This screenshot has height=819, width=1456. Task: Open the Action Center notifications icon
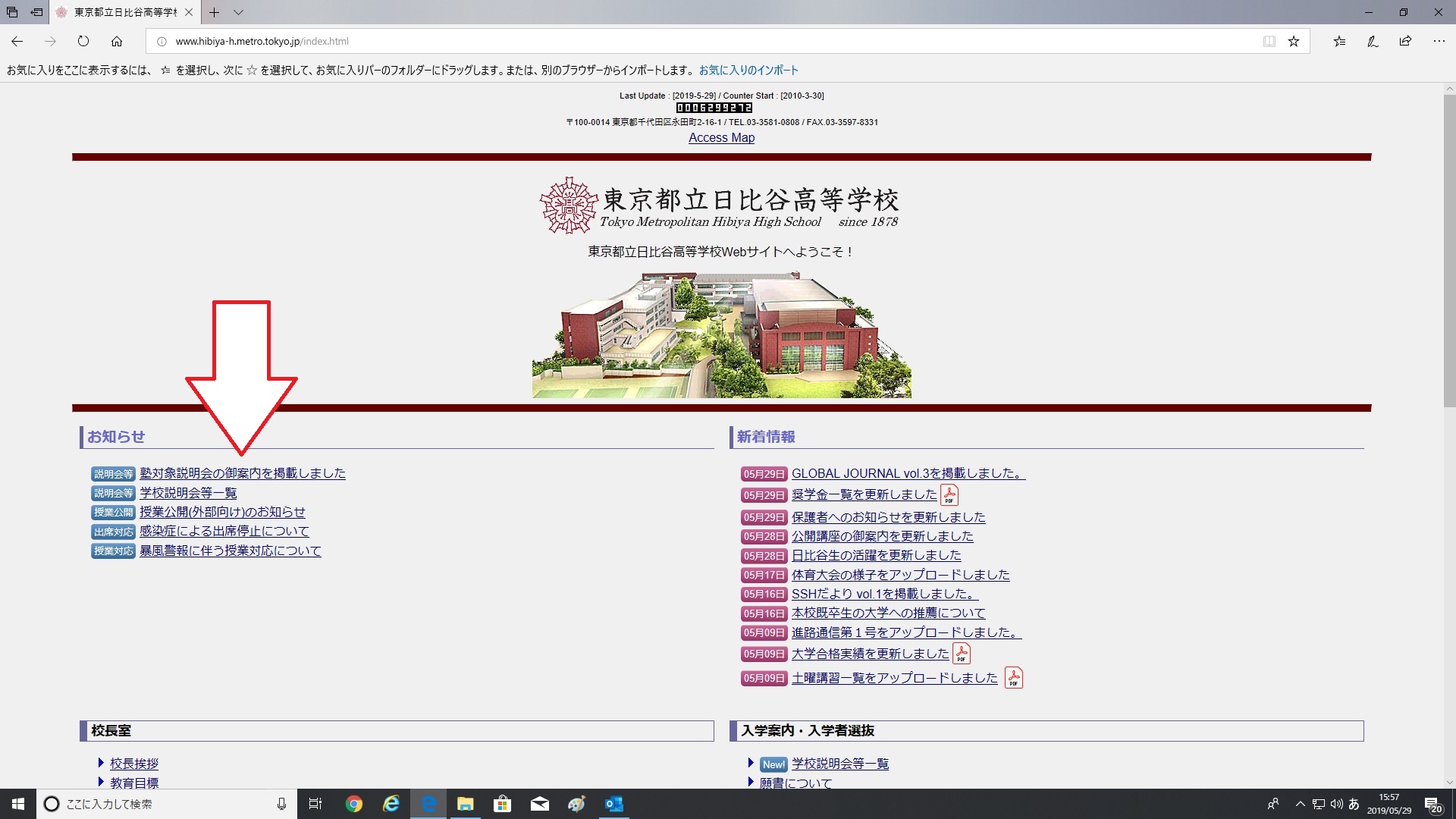tap(1433, 805)
